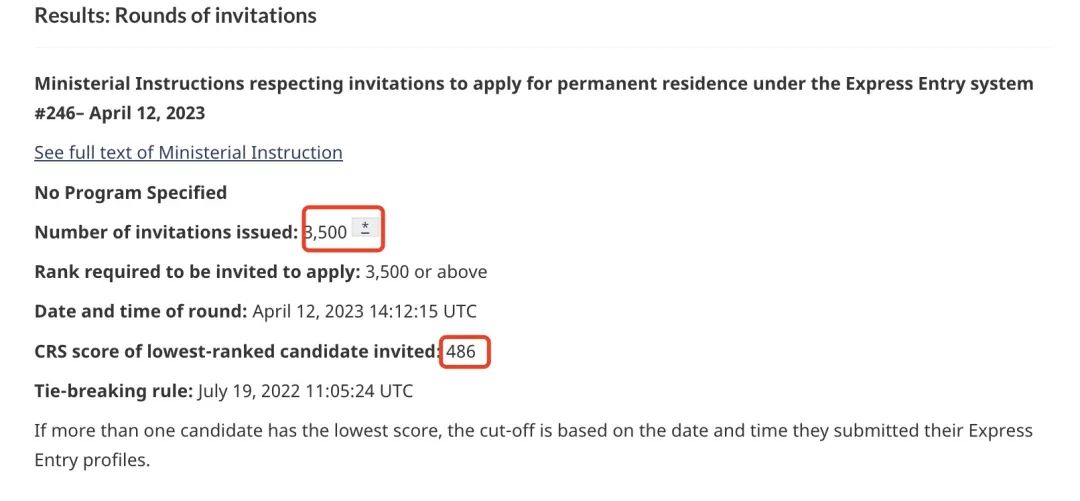Open the 'See full text of Ministerial Instruction' link
Viewport: 1080px width, 501px height.
coord(188,152)
